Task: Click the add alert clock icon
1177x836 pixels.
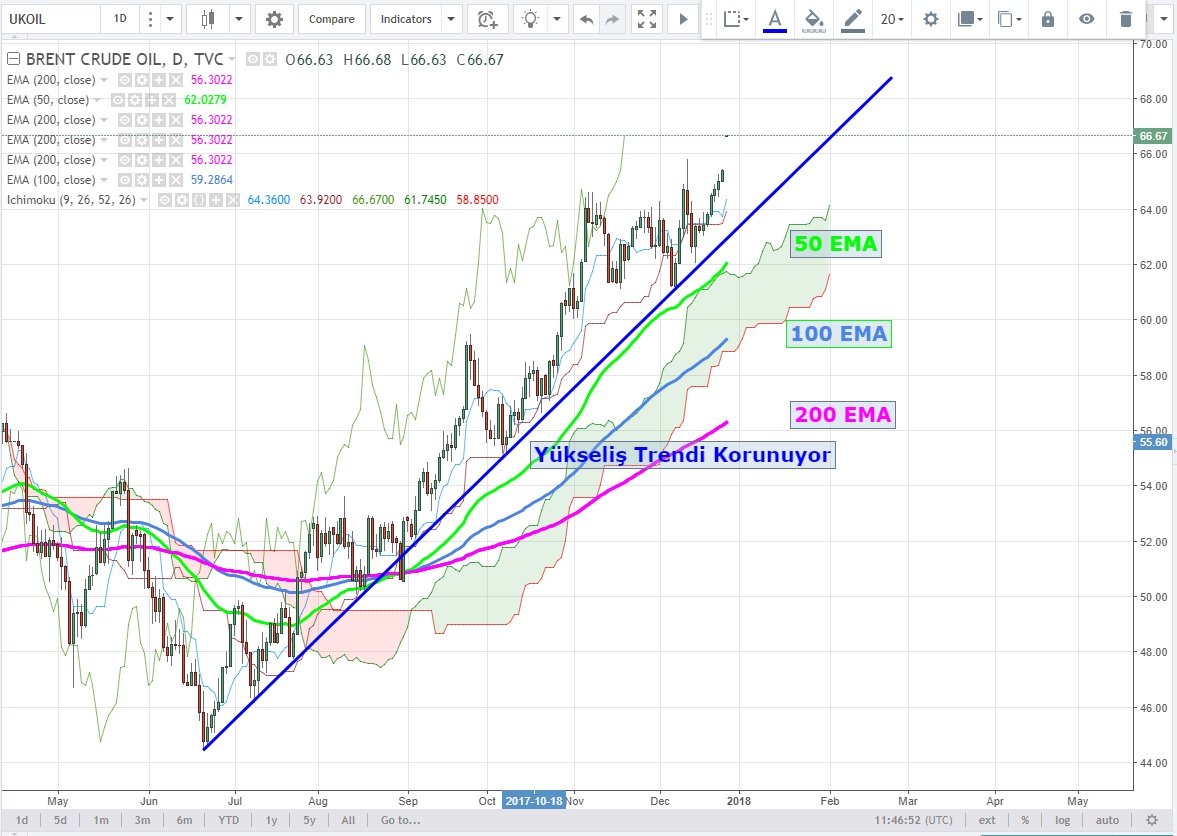Action: point(487,19)
